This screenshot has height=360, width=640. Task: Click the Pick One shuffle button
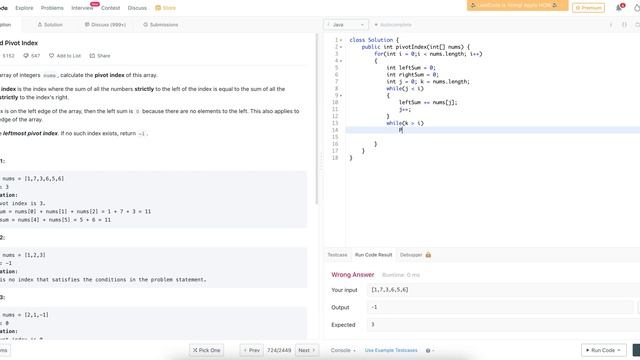[x=206, y=350]
